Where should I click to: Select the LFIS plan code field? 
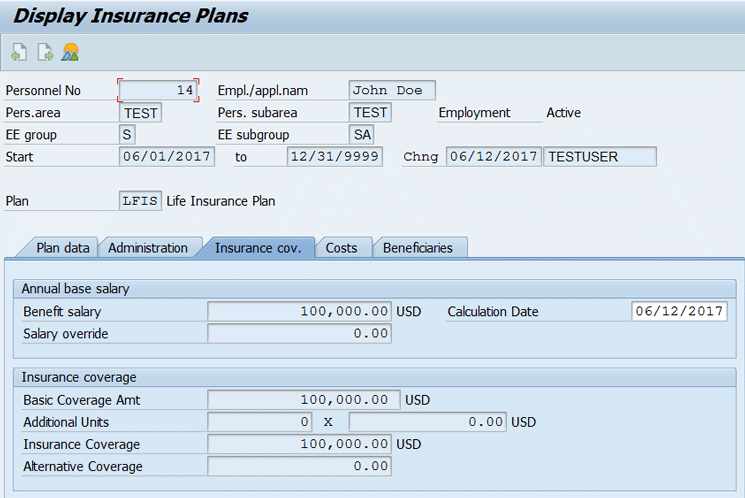[x=140, y=201]
